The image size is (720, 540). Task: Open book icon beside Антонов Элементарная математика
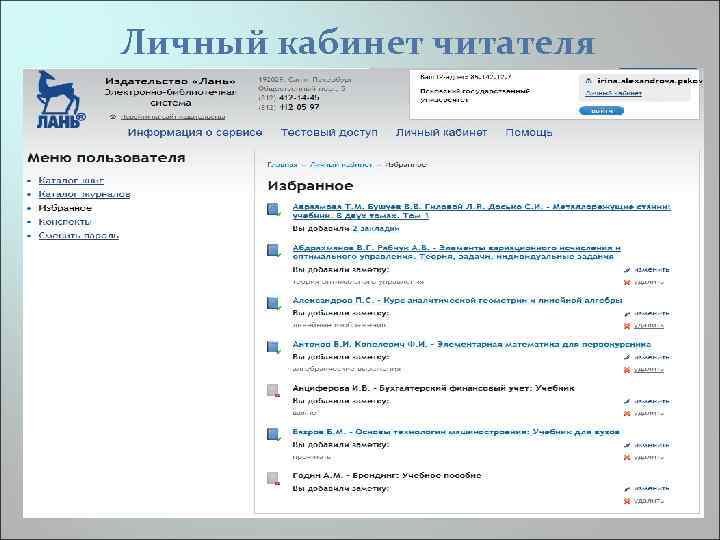[x=274, y=347]
